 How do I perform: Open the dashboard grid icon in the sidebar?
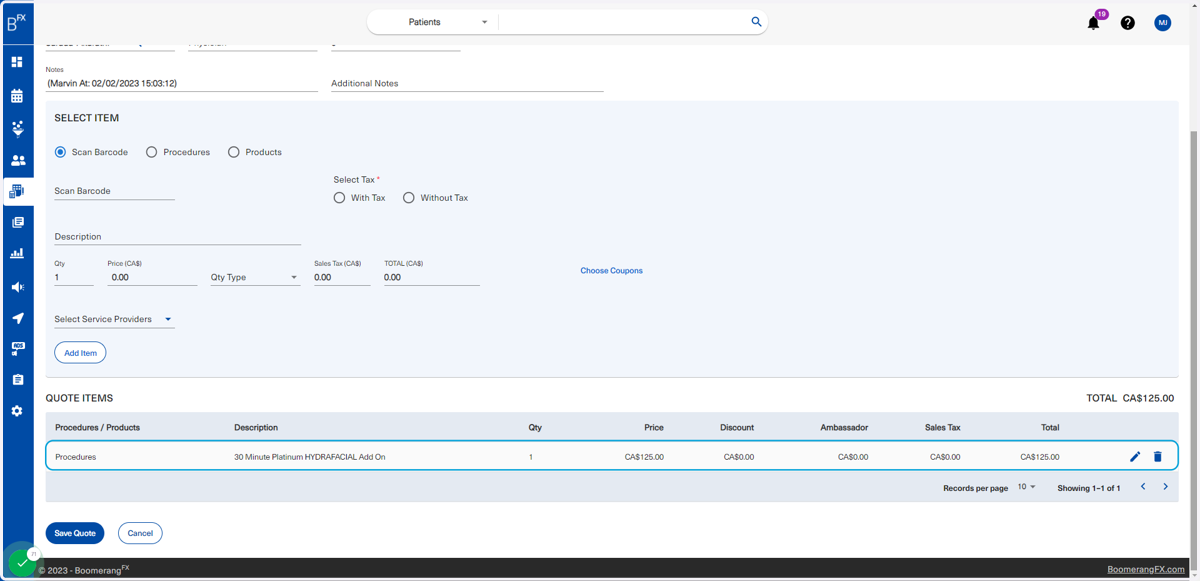(x=17, y=62)
